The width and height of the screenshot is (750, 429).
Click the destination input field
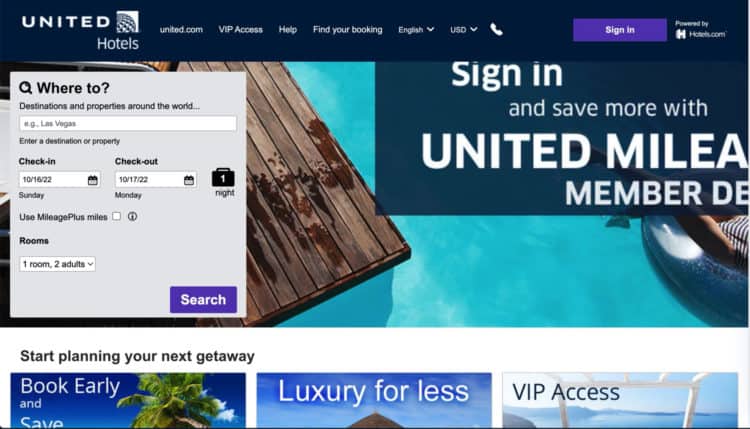(x=128, y=123)
